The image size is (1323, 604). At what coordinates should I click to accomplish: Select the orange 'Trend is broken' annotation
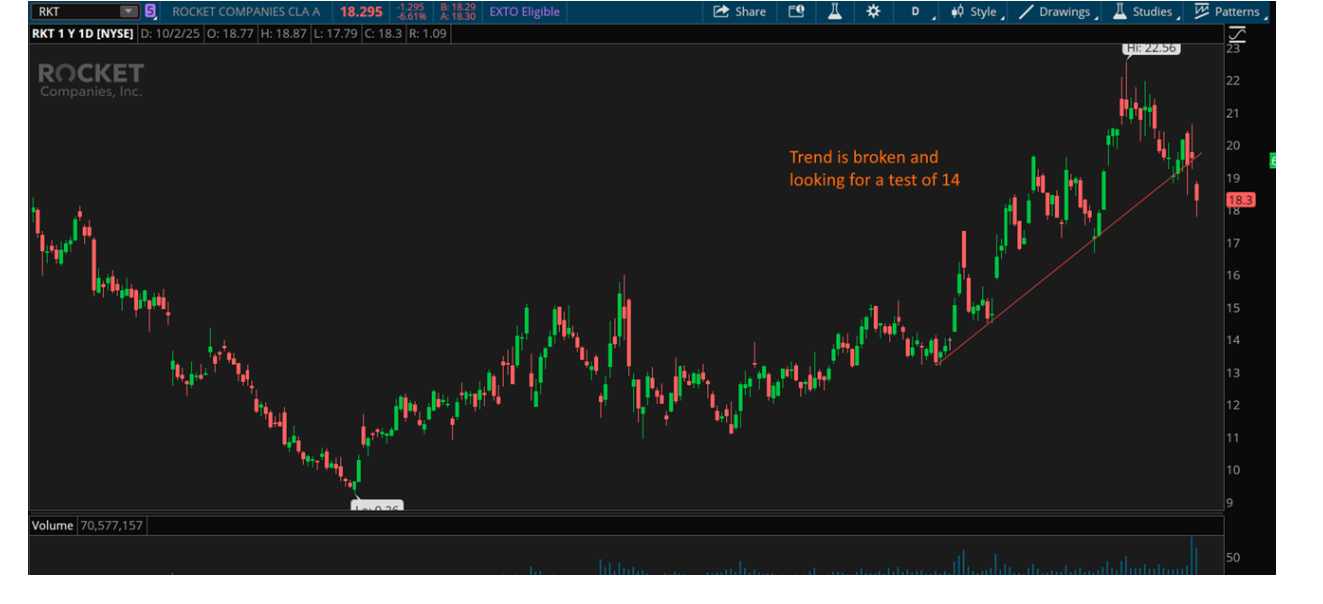864,168
